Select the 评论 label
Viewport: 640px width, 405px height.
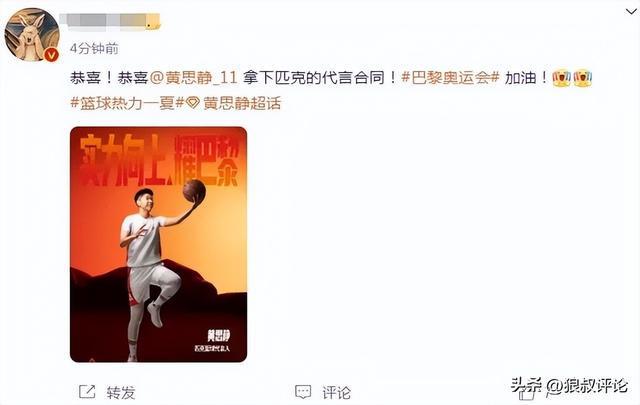pos(336,393)
